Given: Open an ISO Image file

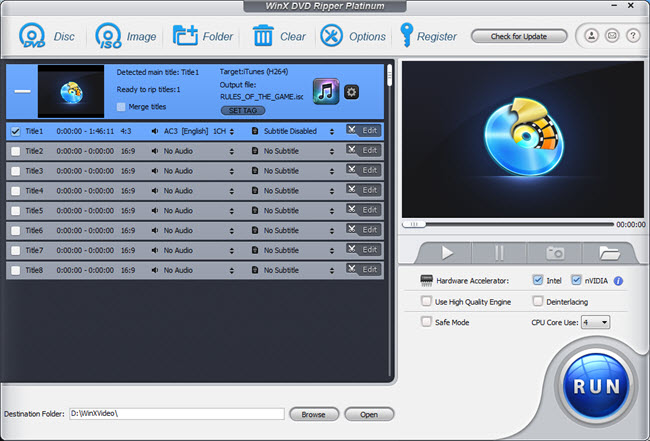Looking at the screenshot, I should click(x=109, y=36).
